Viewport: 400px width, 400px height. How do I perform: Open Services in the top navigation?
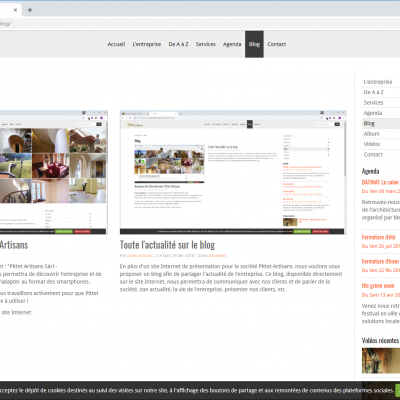(206, 44)
